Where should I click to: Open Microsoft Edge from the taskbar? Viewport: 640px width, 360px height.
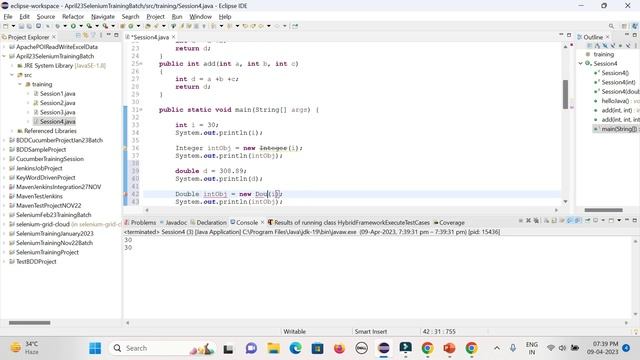pos(296,348)
